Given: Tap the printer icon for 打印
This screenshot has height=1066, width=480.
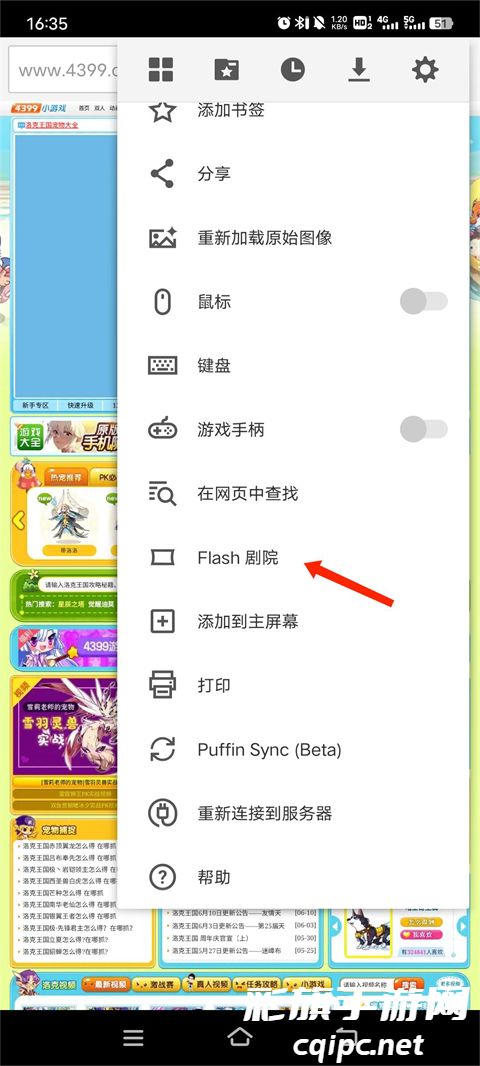Looking at the screenshot, I should [x=162, y=685].
